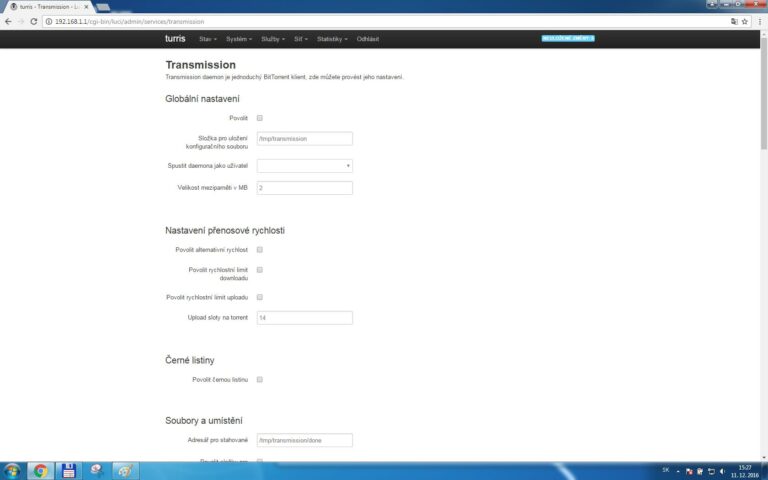Open the Statistiky dropdown menu
This screenshot has height=480, width=768.
332,39
